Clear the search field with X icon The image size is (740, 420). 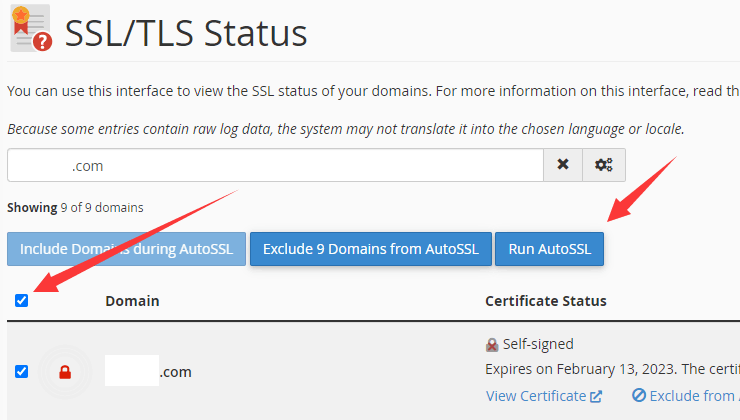tap(563, 165)
